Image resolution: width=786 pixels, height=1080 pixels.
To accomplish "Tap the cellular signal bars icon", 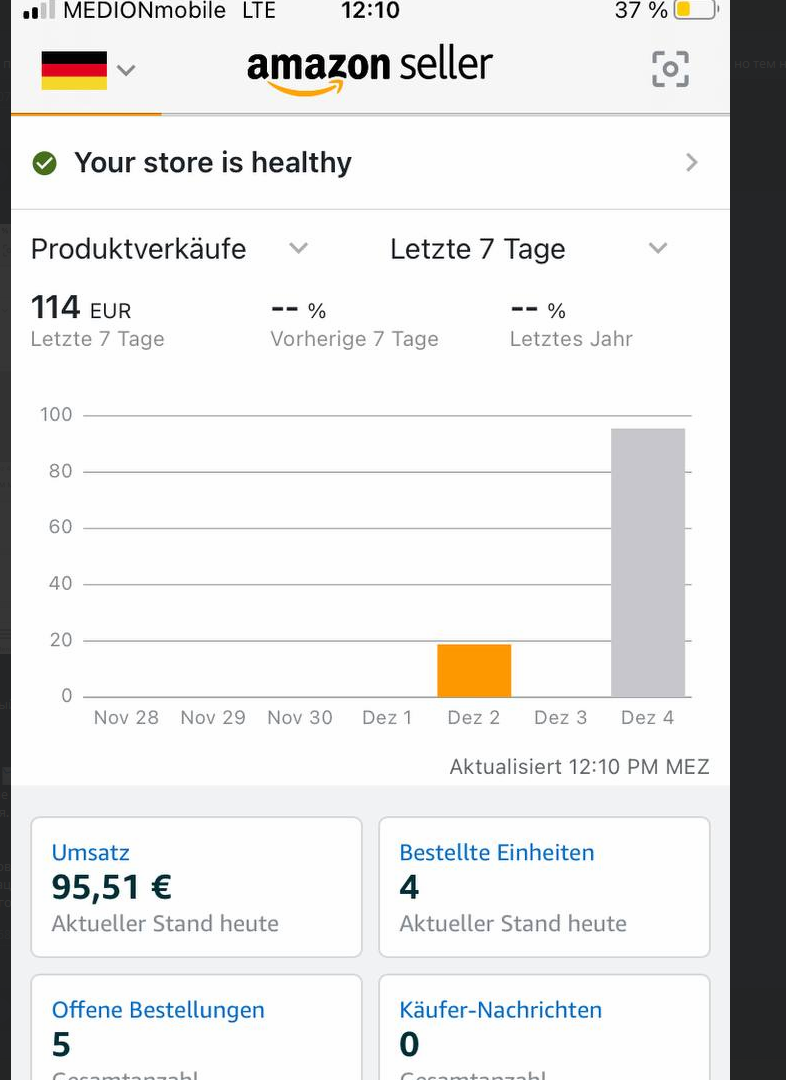I will 39,10.
